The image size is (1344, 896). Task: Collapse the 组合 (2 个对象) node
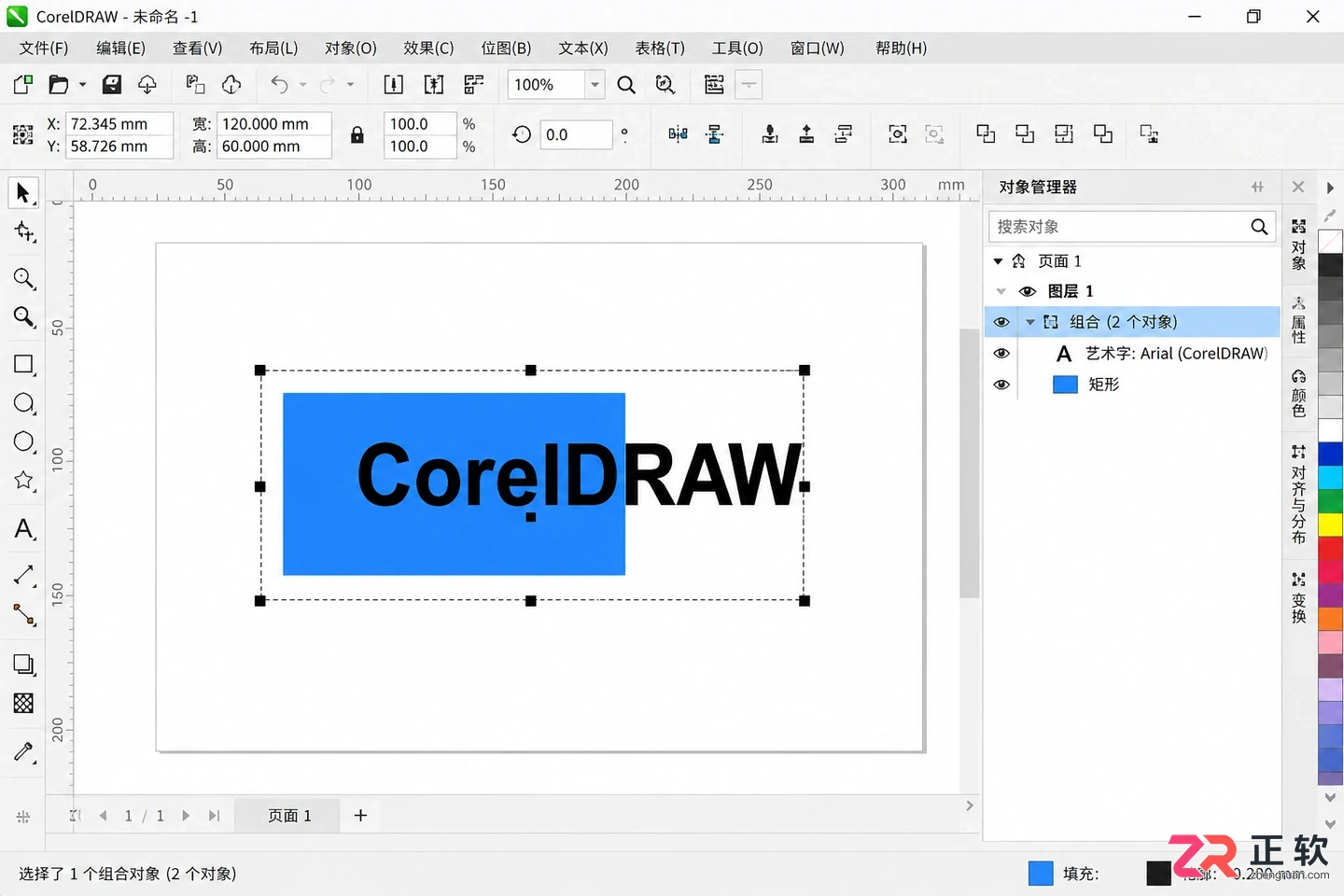click(x=1030, y=322)
